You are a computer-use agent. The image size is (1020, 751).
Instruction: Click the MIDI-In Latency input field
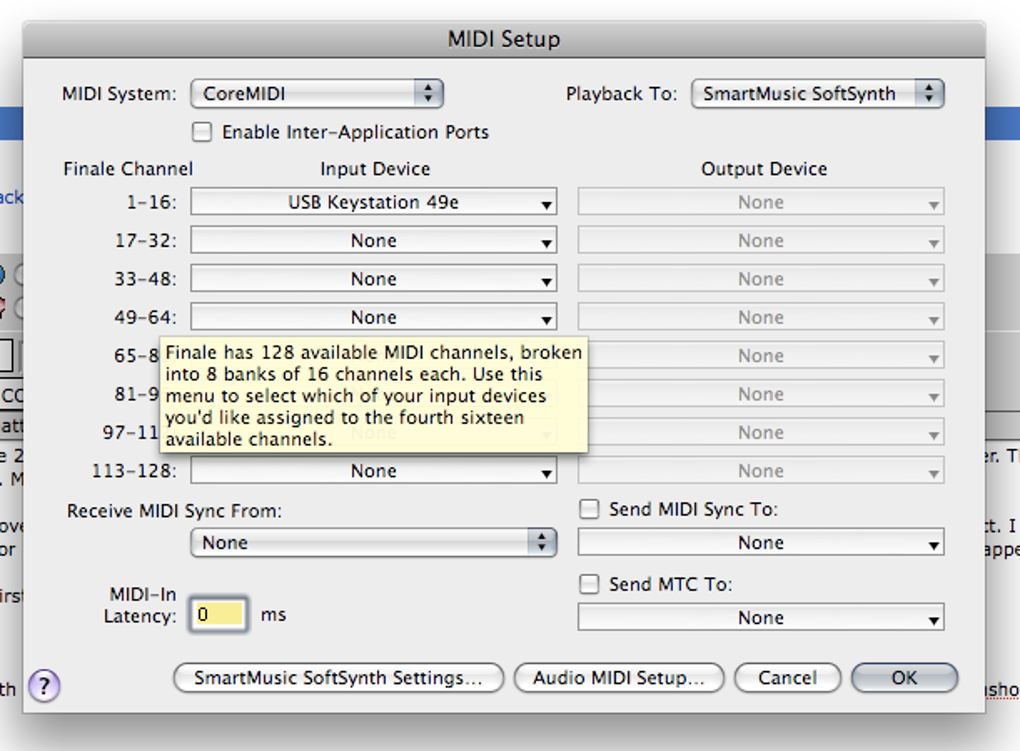[x=219, y=615]
